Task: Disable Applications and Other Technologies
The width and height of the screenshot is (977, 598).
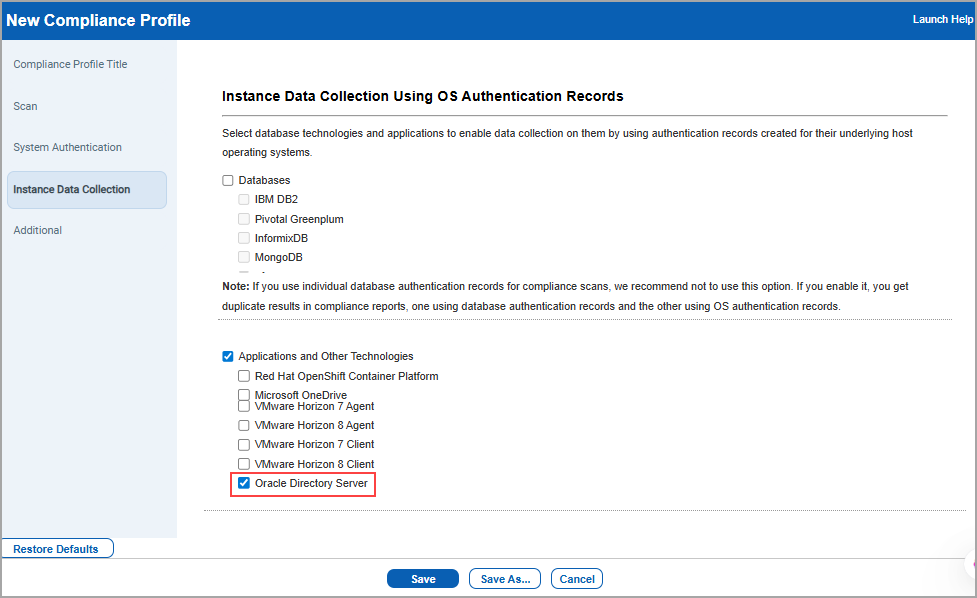Action: point(227,356)
